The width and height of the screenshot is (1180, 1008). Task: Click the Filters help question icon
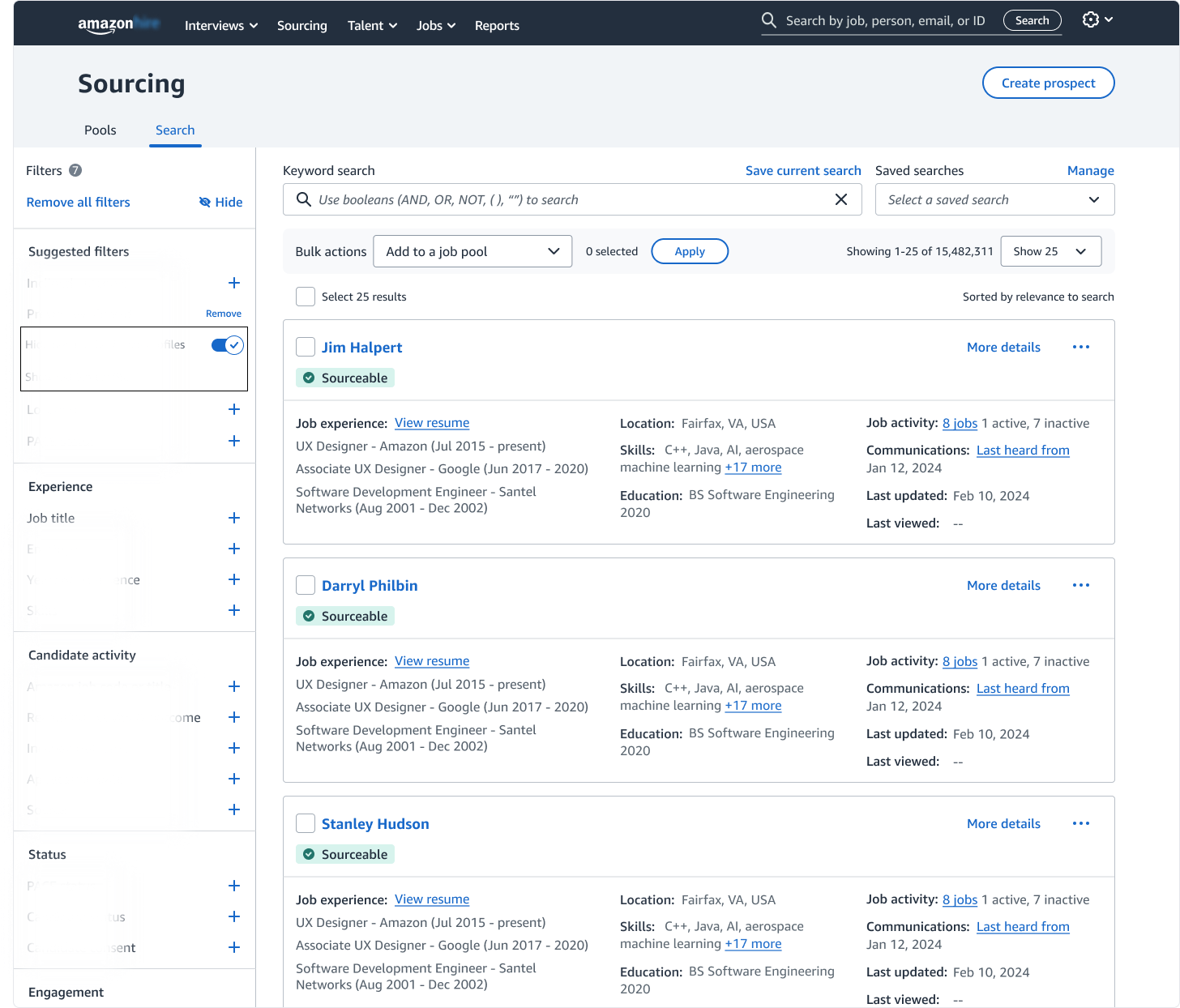(75, 170)
